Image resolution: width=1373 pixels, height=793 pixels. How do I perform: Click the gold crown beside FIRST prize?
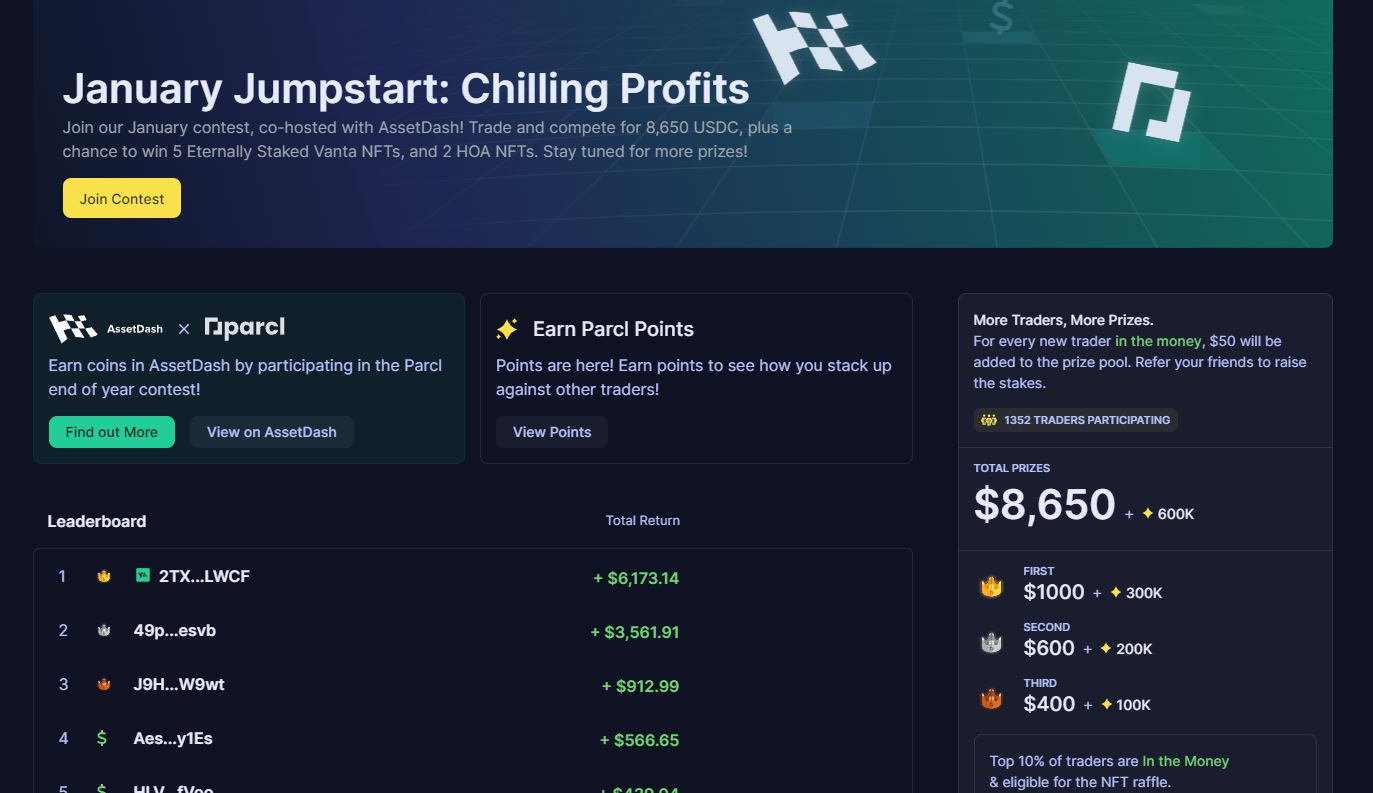click(x=991, y=587)
